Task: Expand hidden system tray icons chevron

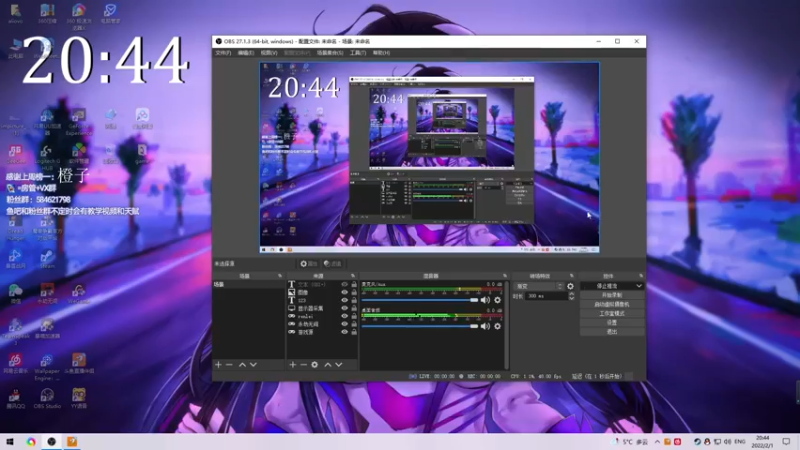Action: 657,442
